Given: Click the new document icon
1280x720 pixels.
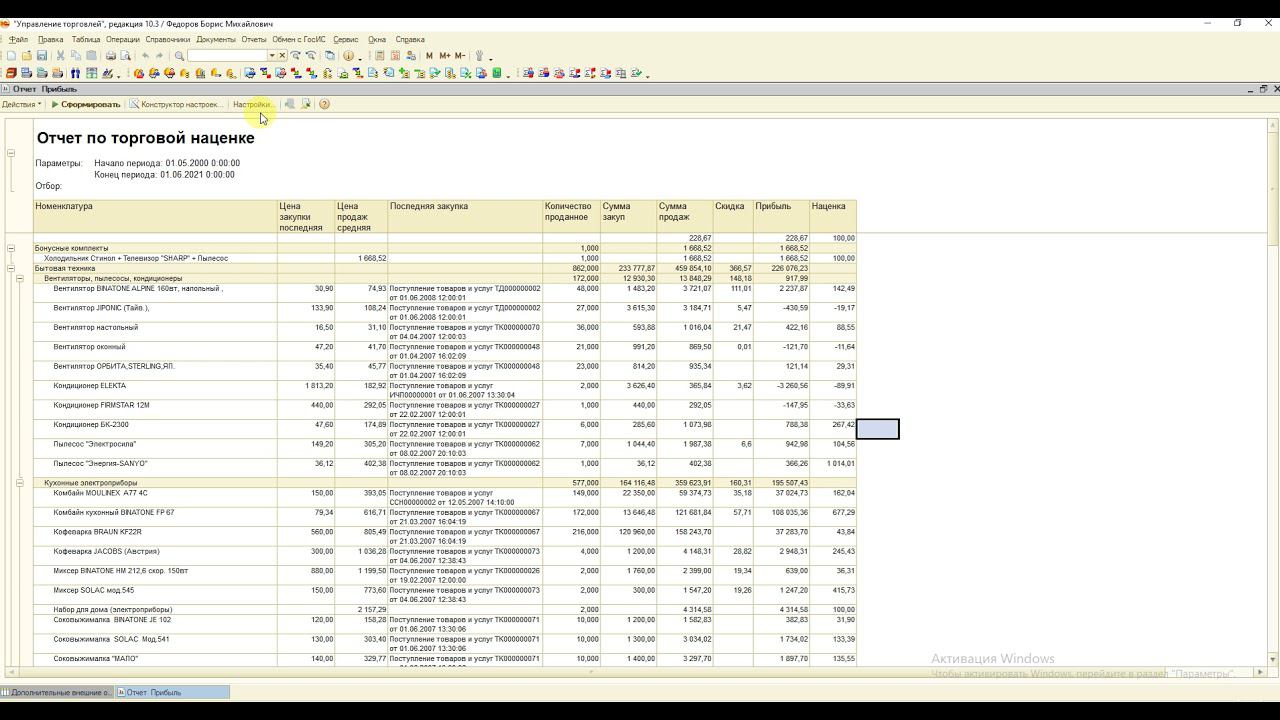Looking at the screenshot, I should 11,56.
